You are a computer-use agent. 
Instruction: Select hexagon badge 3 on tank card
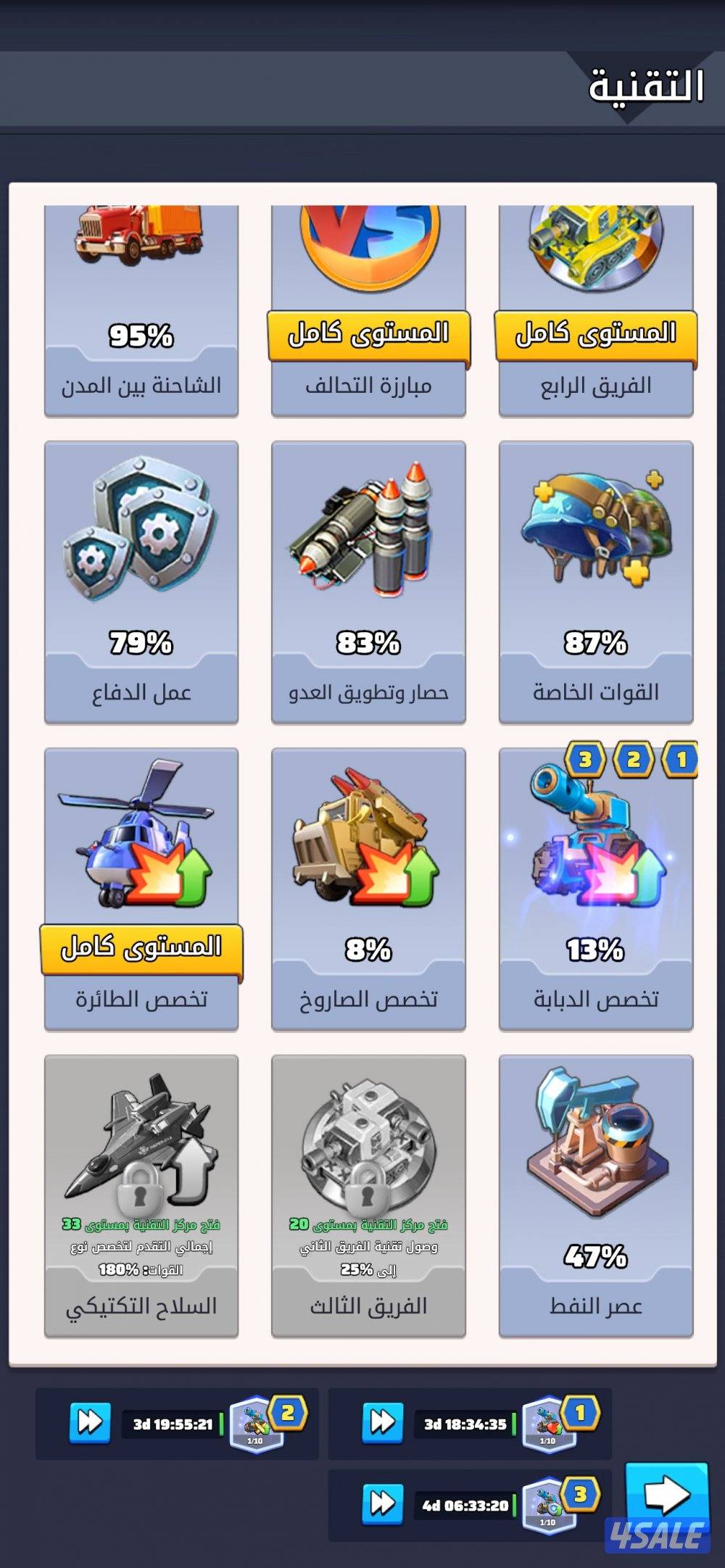pos(584,759)
